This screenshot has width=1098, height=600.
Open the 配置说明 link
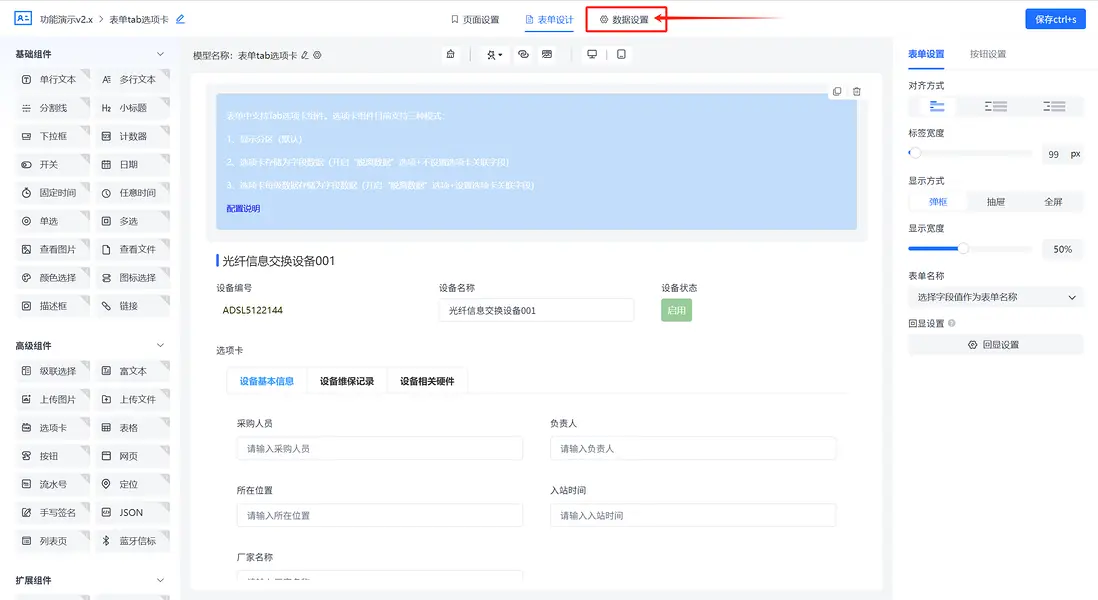(243, 209)
